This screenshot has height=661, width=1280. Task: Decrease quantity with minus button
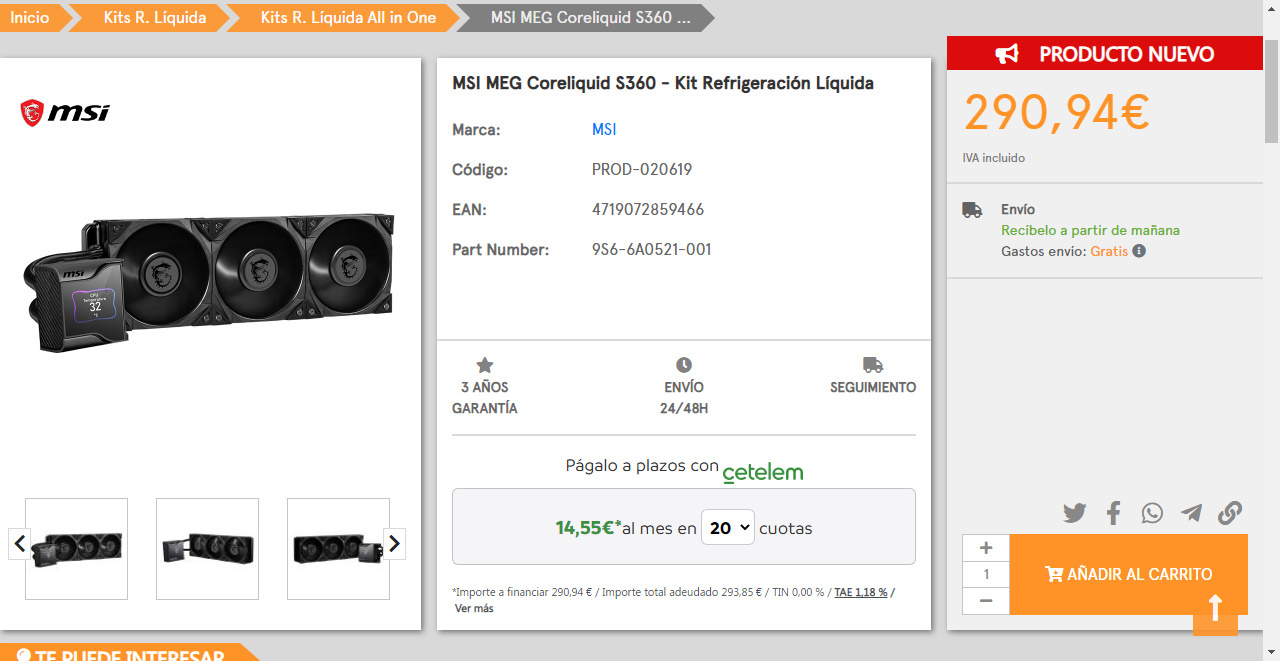(x=986, y=601)
